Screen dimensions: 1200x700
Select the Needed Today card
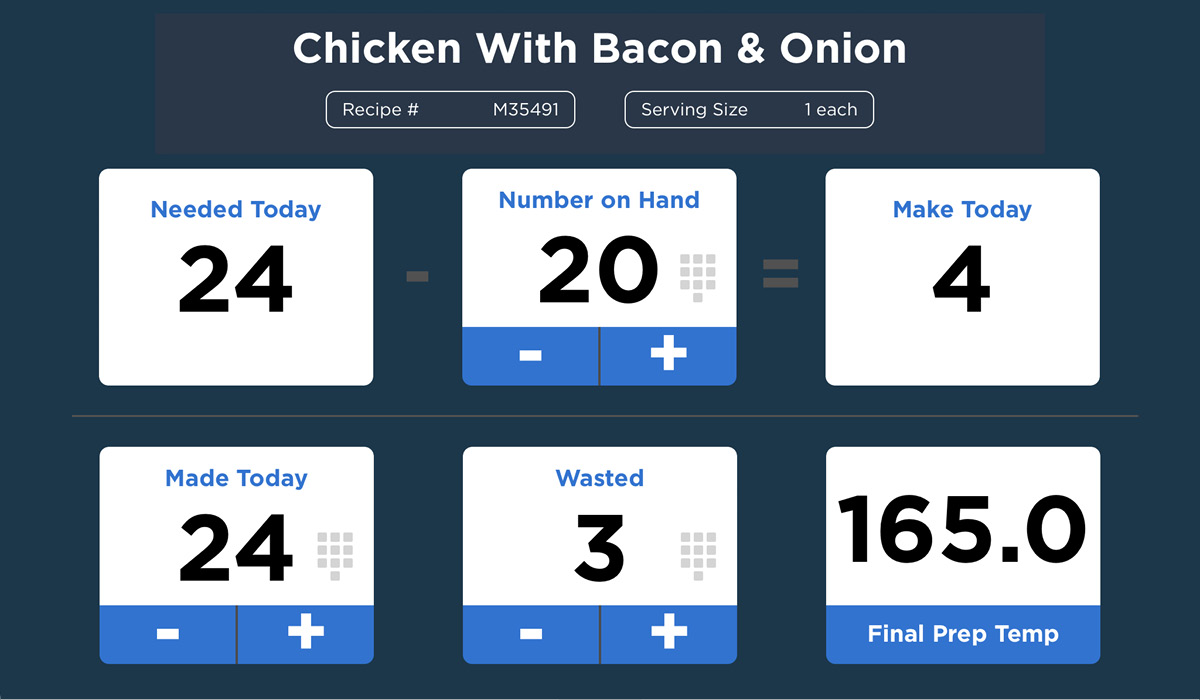[x=236, y=277]
